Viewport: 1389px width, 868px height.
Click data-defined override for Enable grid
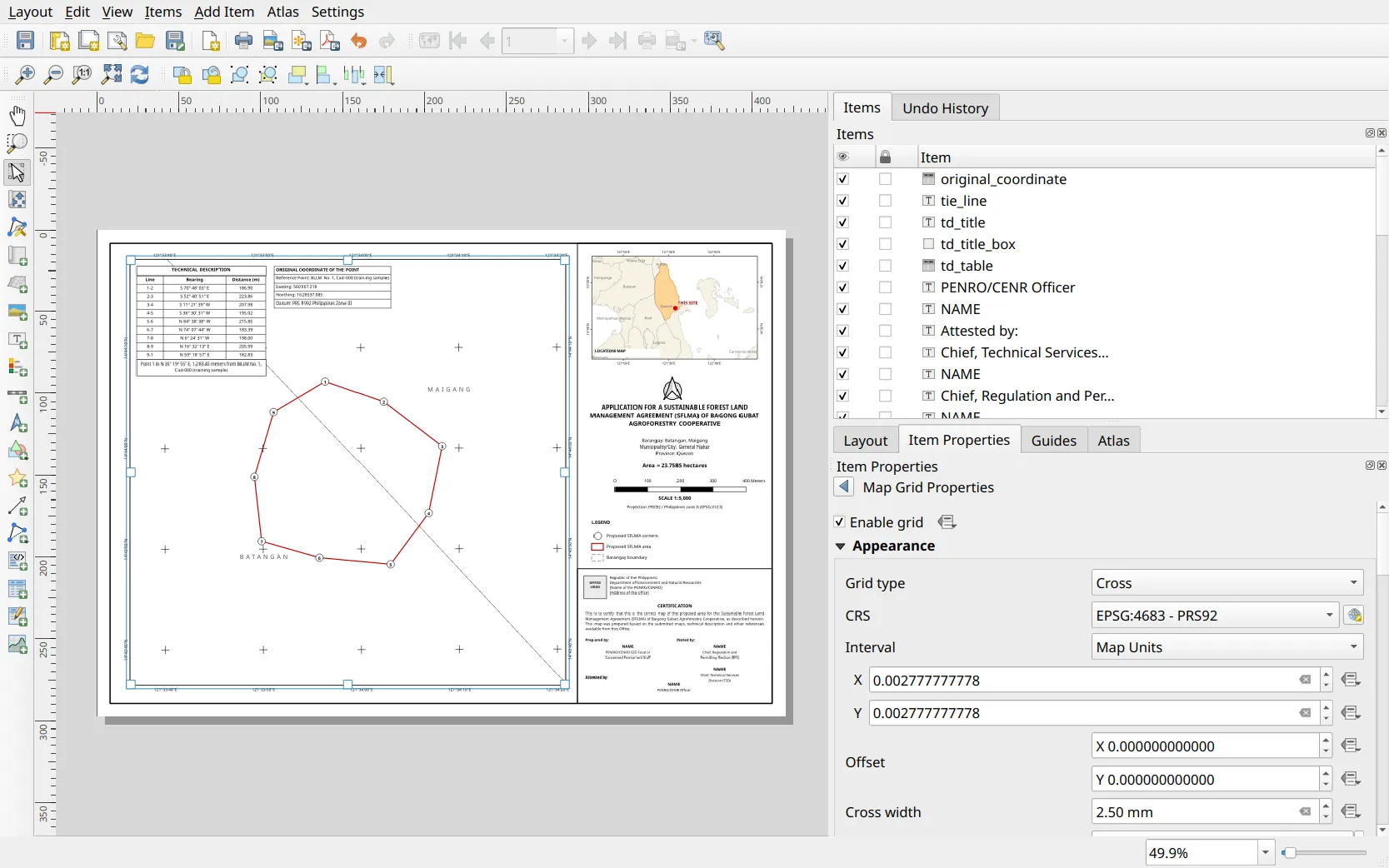coord(947,522)
